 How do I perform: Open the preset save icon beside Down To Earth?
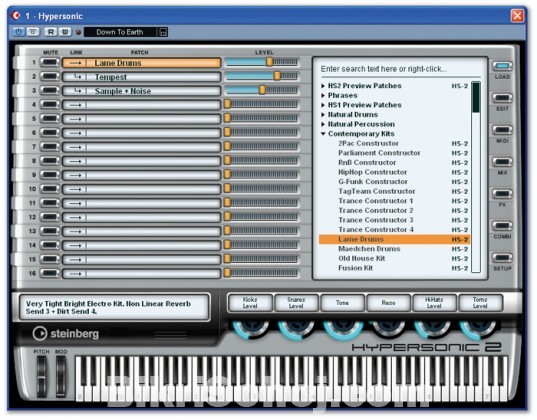click(x=163, y=32)
